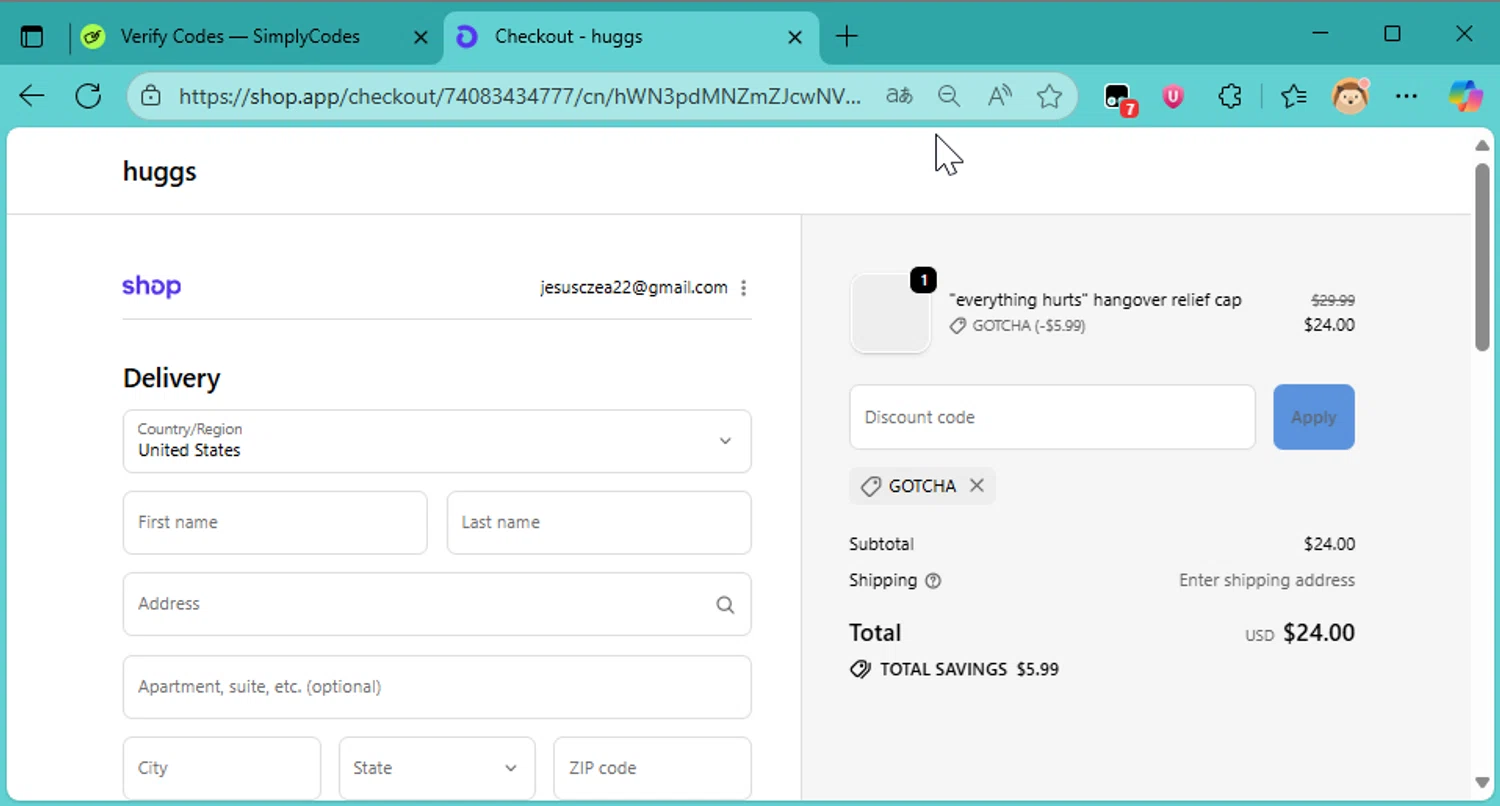Viewport: 1500px width, 806px height.
Task: Go back with the browser back arrow
Action: coord(32,96)
